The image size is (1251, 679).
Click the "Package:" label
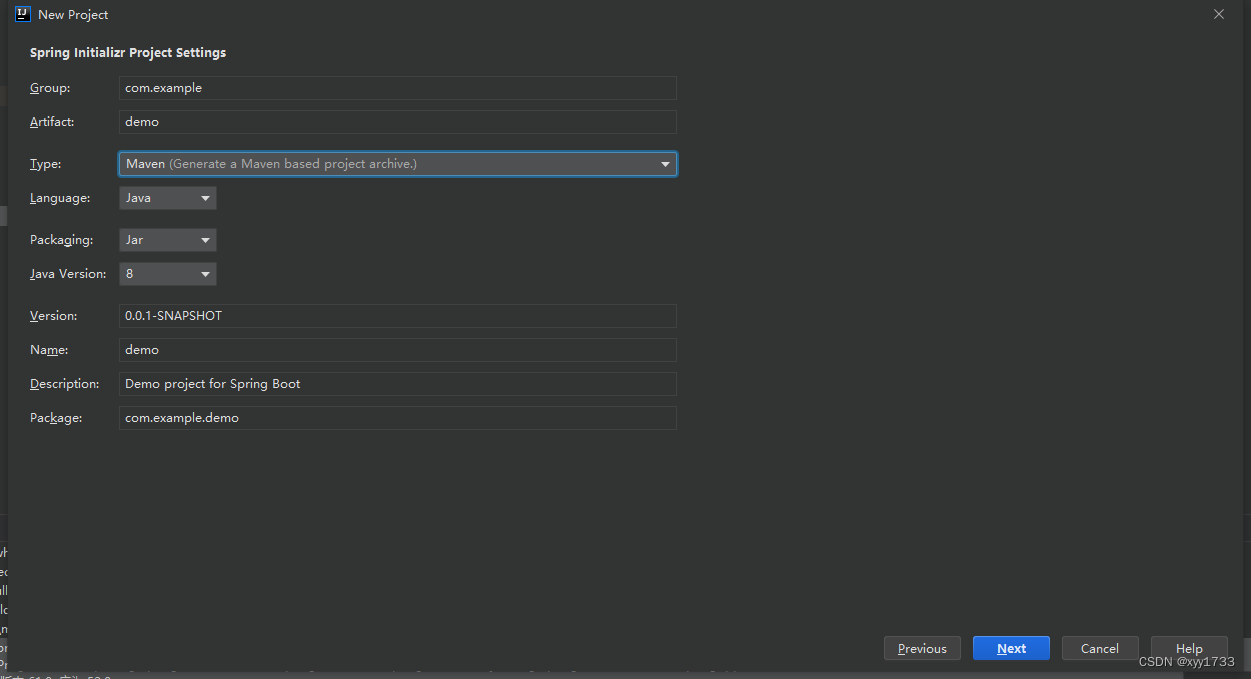(x=56, y=418)
